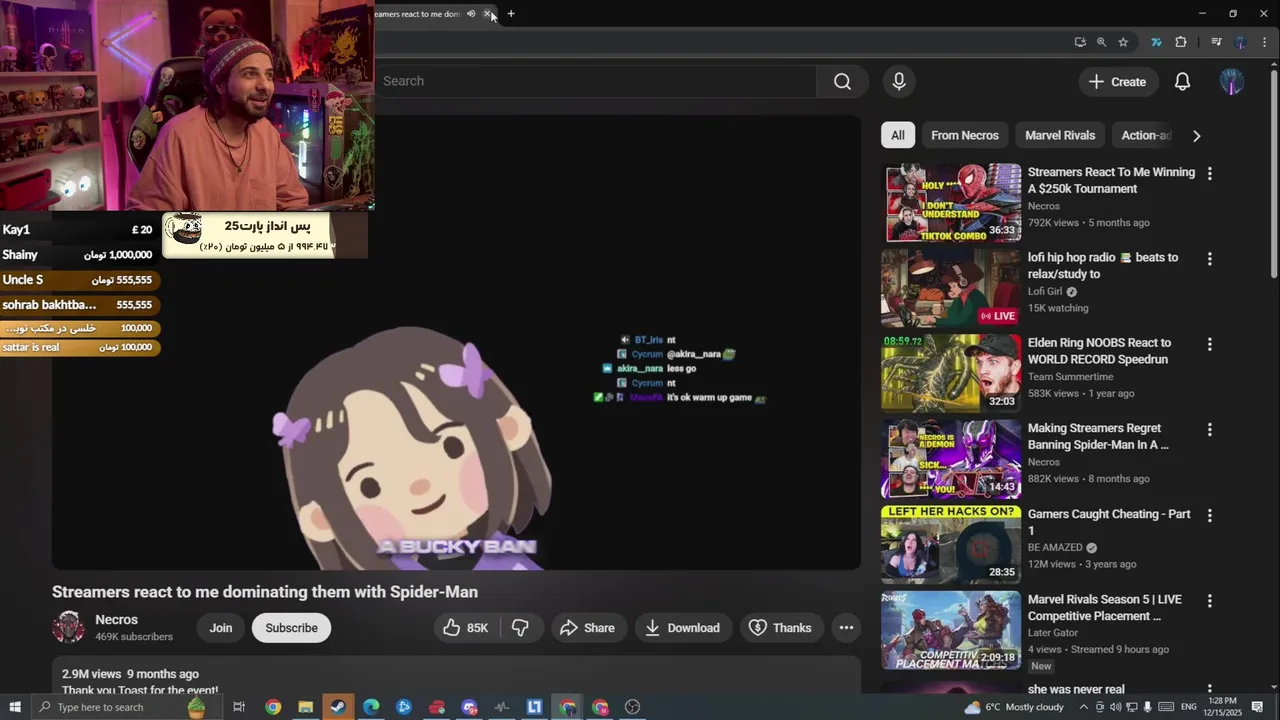Open the Necros channel name link
The height and width of the screenshot is (720, 1280).
click(x=116, y=620)
